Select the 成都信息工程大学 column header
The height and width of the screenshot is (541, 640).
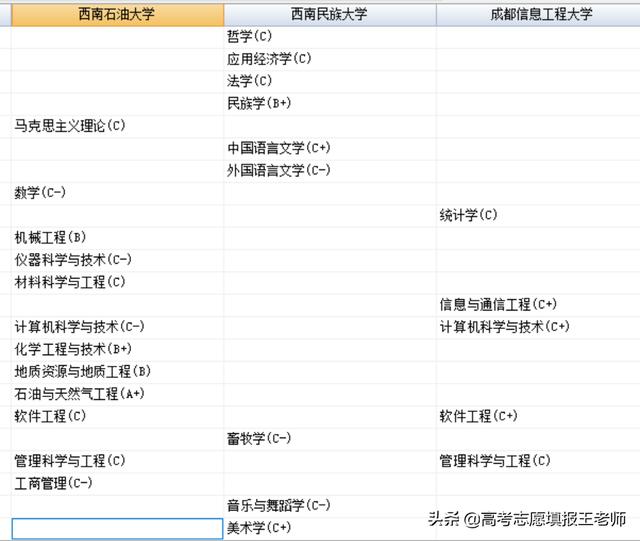[x=538, y=15]
